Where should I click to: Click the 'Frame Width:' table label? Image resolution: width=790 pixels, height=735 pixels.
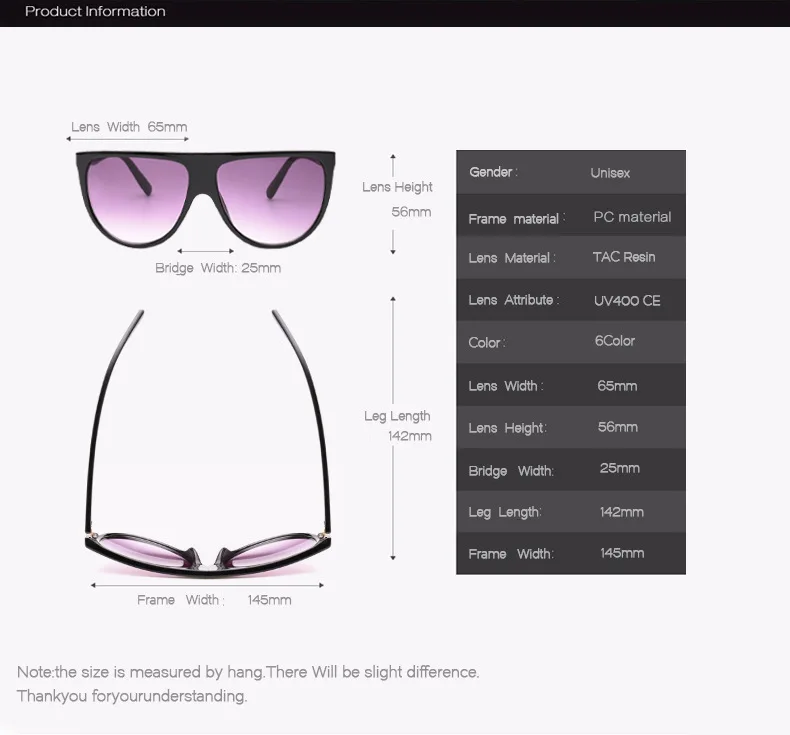click(x=511, y=554)
